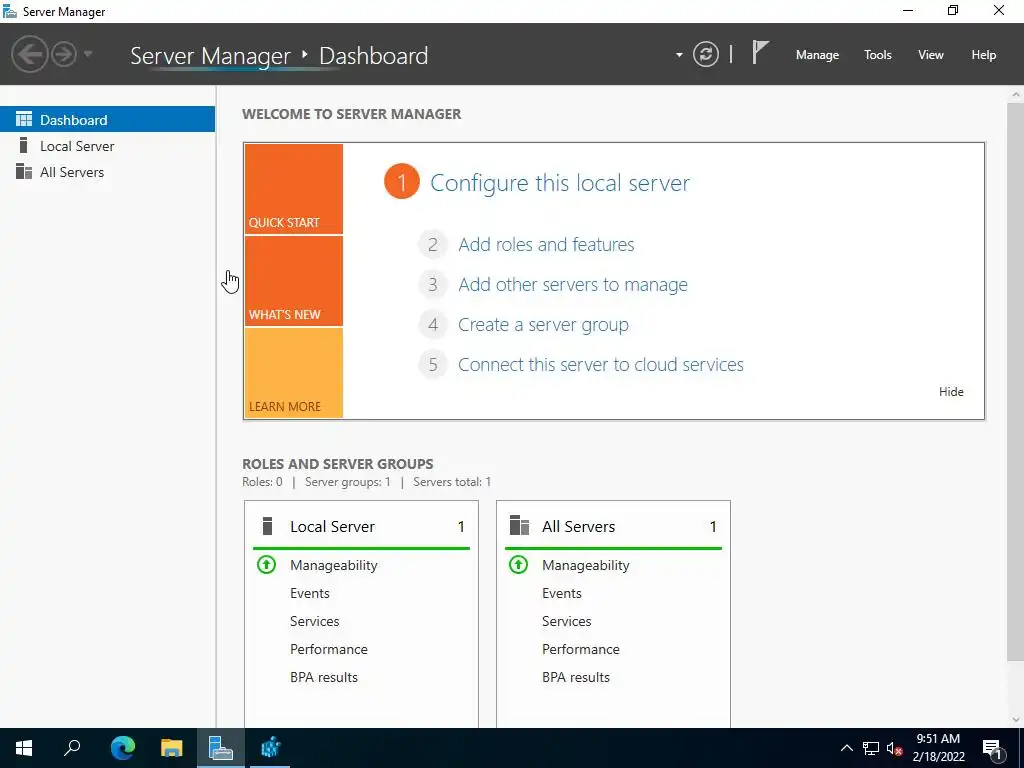
Task: Click the orange step 1 circle
Action: tap(402, 182)
